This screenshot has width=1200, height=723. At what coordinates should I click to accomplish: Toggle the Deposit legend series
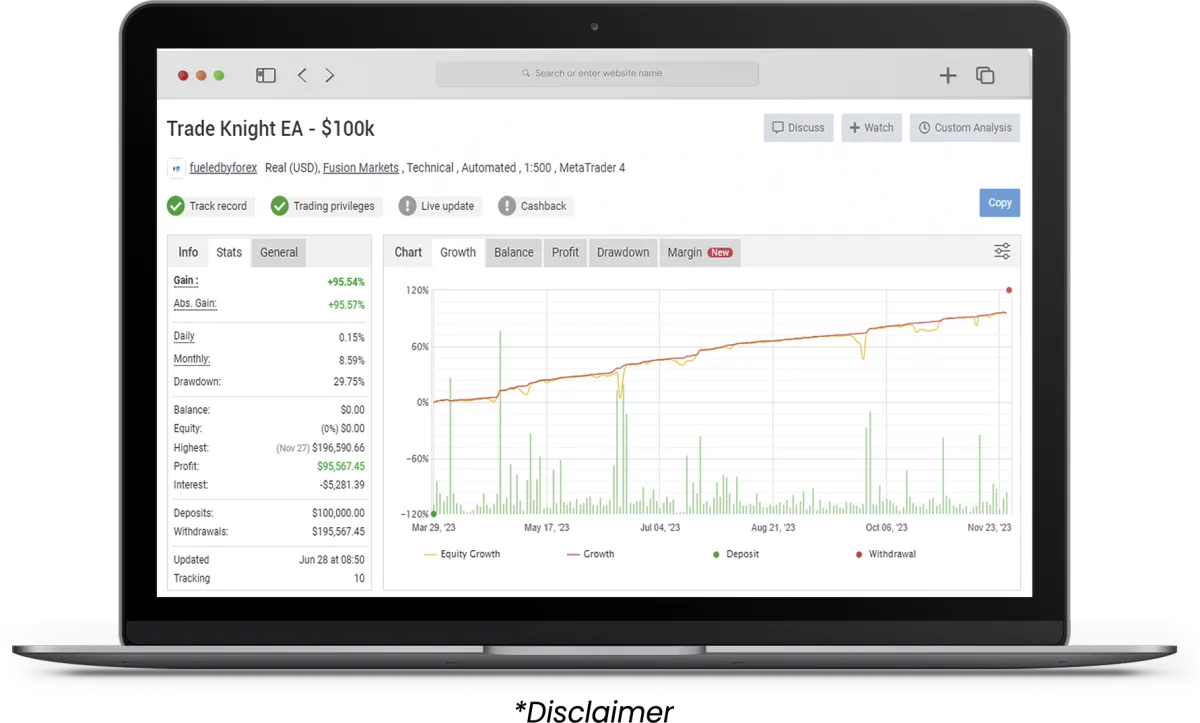[736, 554]
